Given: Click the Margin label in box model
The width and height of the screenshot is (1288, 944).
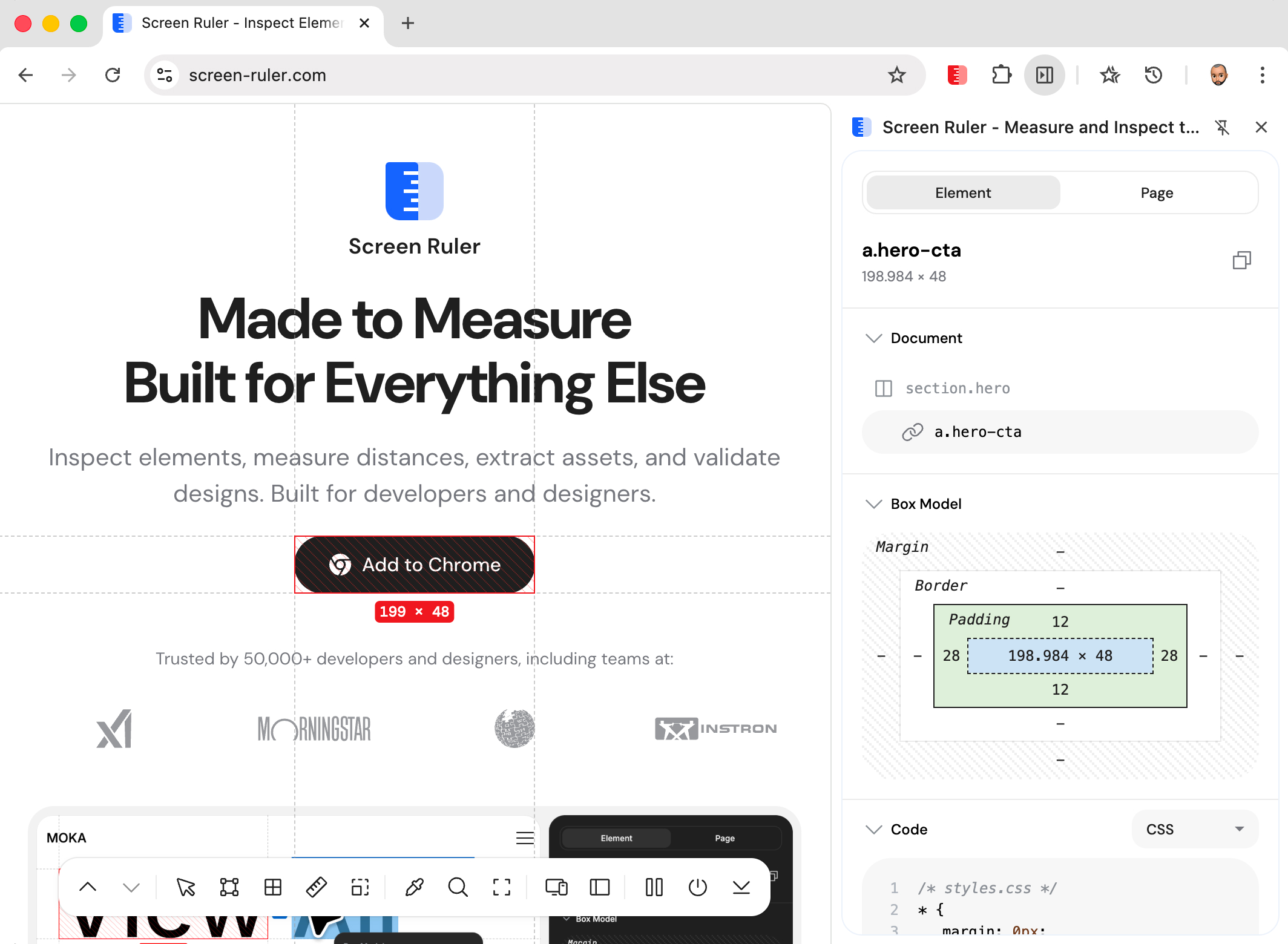Looking at the screenshot, I should [902, 547].
